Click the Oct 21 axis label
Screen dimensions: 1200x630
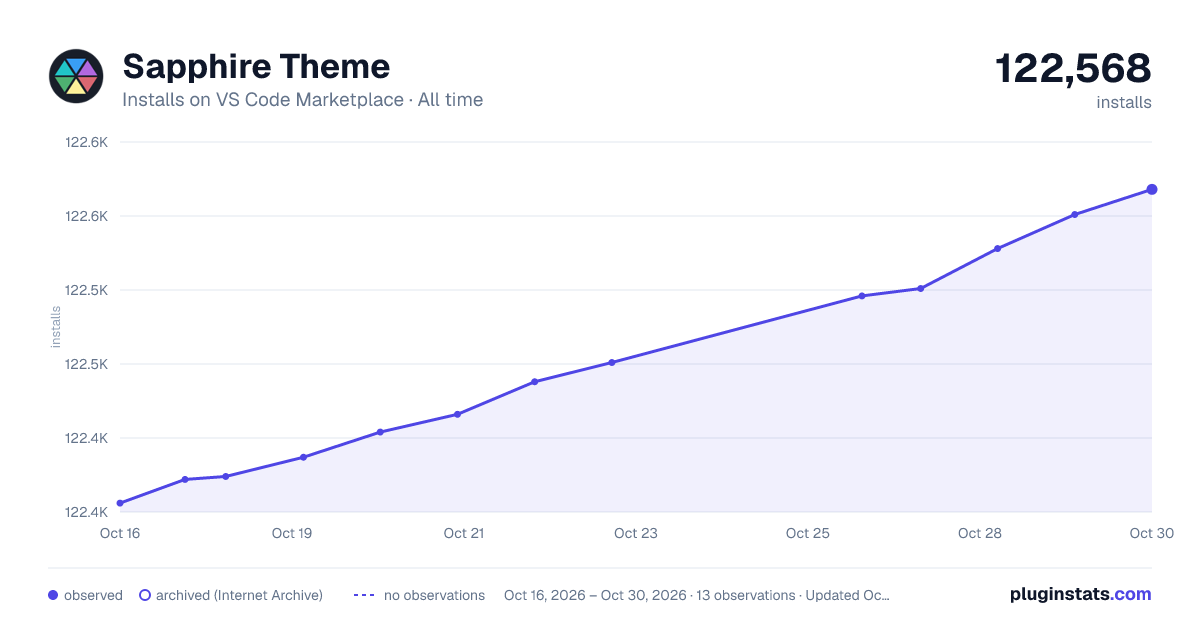click(x=464, y=533)
